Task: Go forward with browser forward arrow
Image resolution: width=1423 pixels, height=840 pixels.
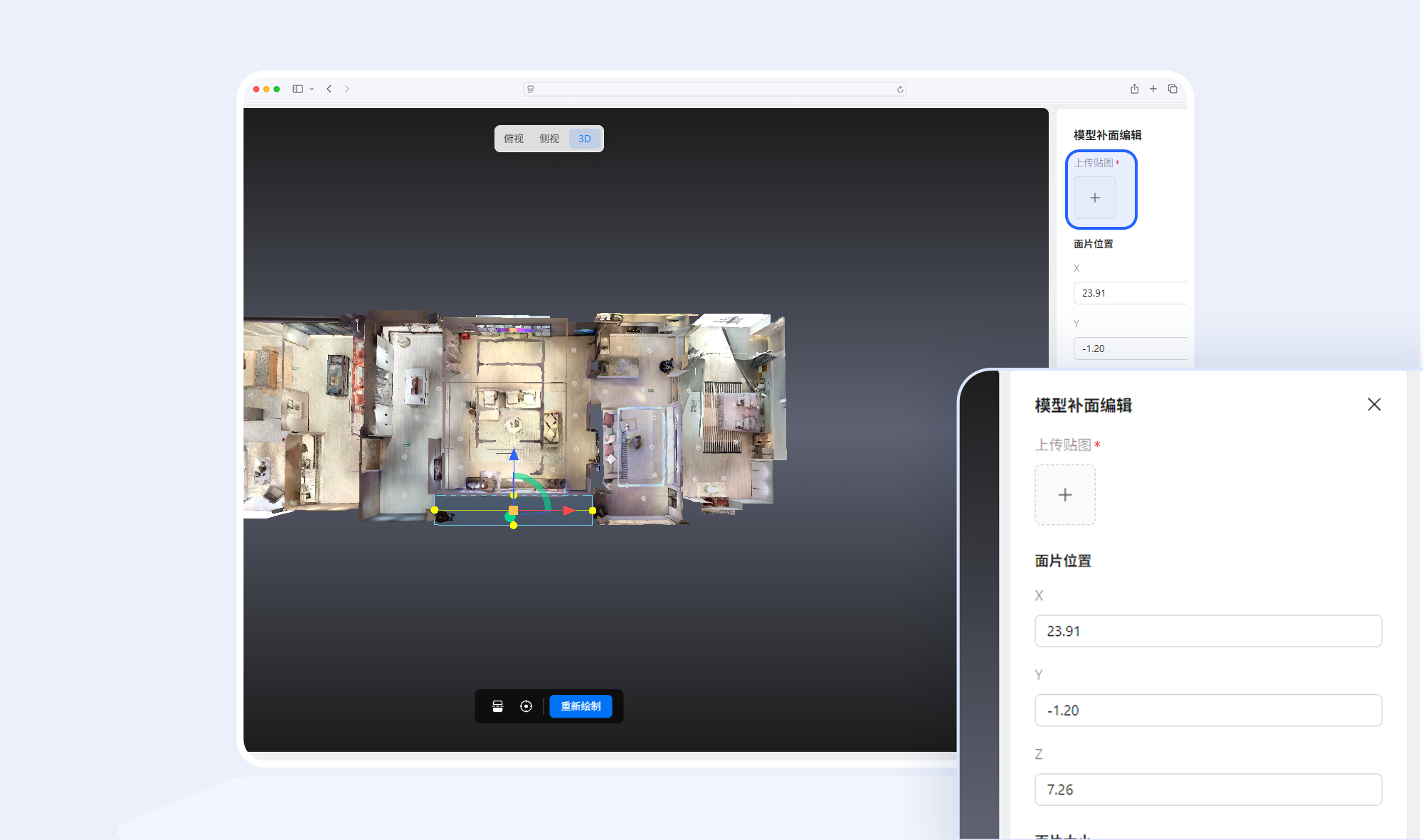Action: pyautogui.click(x=347, y=89)
